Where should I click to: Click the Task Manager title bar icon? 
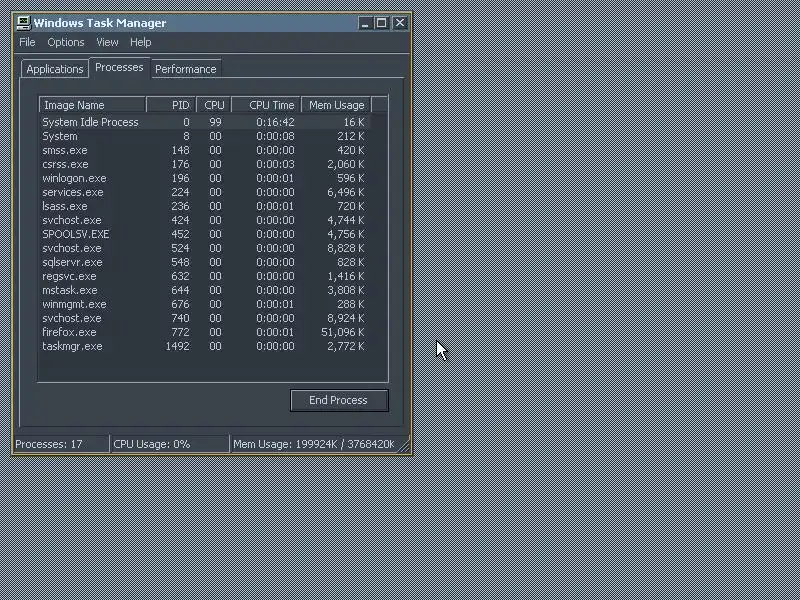pyautogui.click(x=23, y=23)
